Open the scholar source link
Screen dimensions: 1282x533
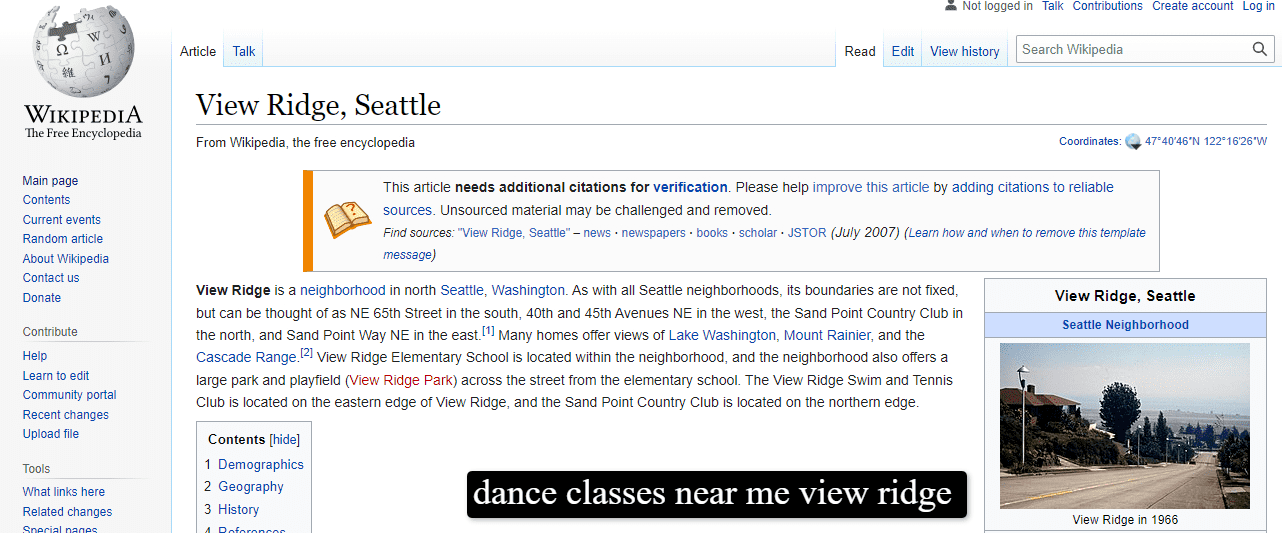pos(758,233)
